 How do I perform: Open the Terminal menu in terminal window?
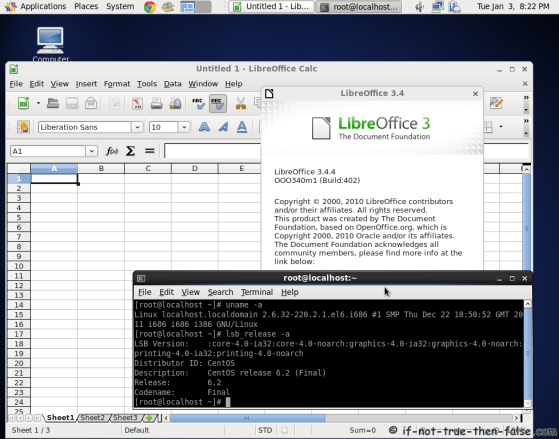(x=257, y=292)
